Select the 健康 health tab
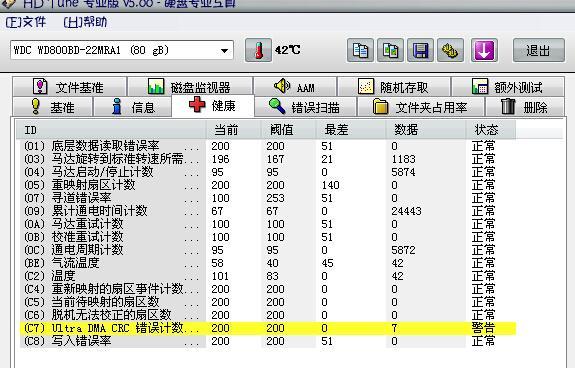 pos(213,106)
